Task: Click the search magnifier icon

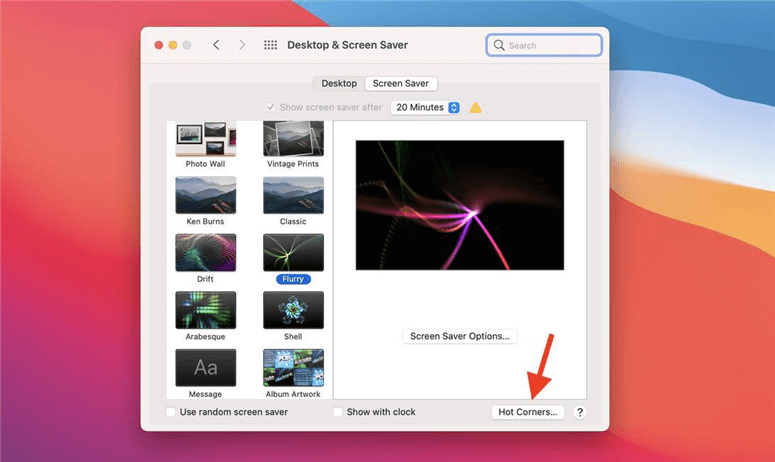Action: pyautogui.click(x=499, y=45)
